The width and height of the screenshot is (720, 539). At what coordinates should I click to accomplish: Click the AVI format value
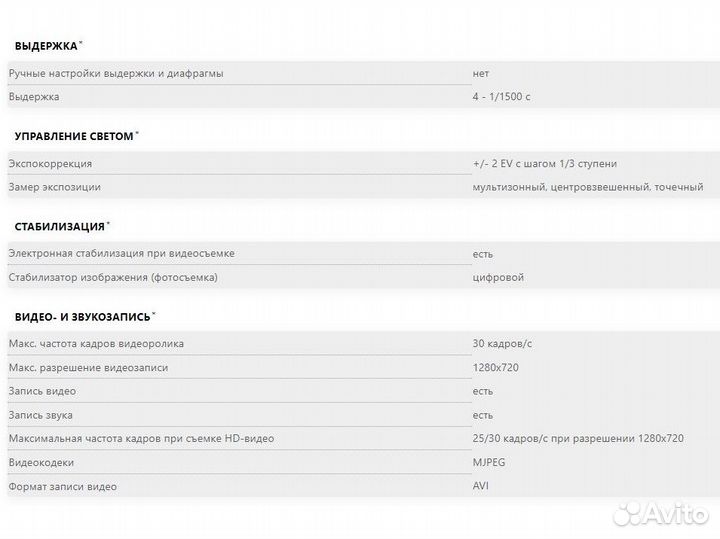(x=481, y=486)
